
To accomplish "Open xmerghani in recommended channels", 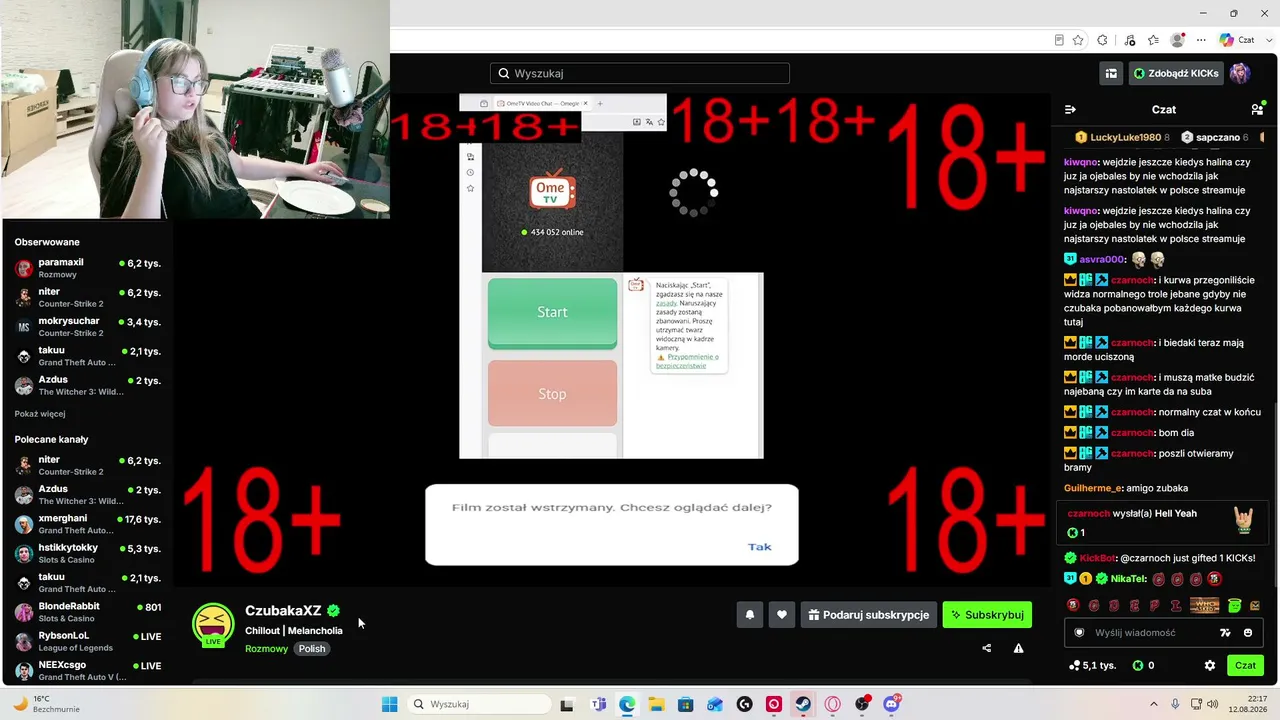I will click(87, 524).
